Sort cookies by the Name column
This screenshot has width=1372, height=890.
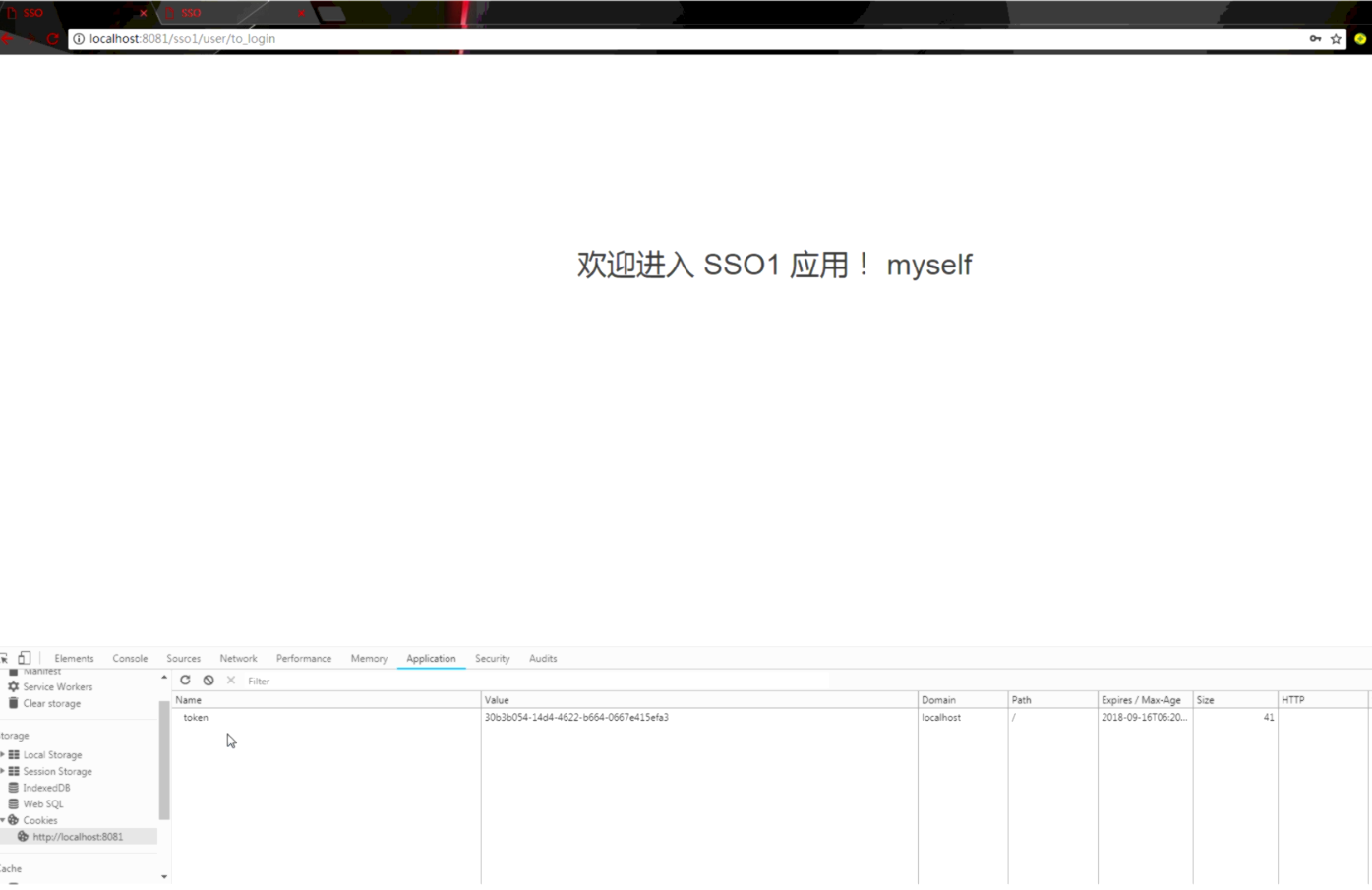(x=327, y=700)
